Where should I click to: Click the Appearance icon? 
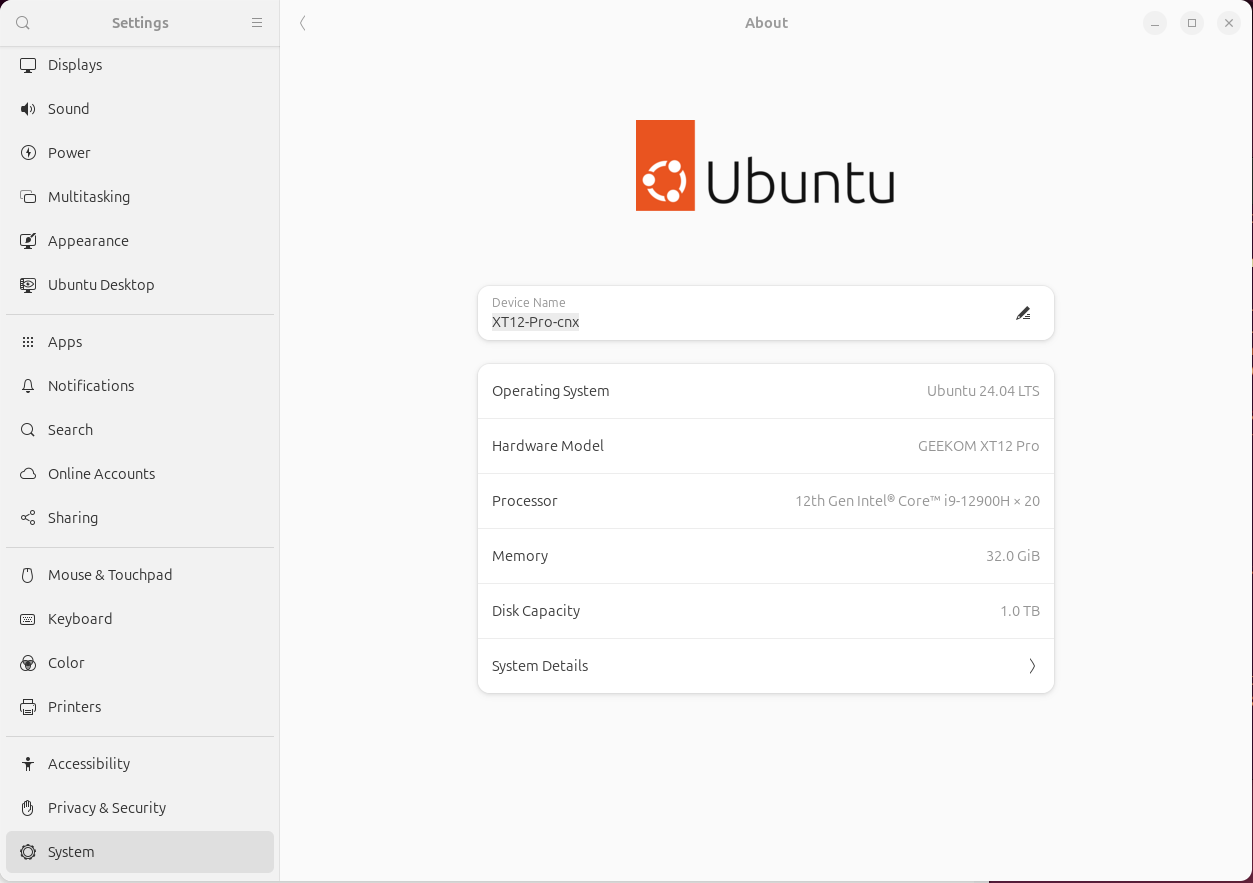point(28,241)
